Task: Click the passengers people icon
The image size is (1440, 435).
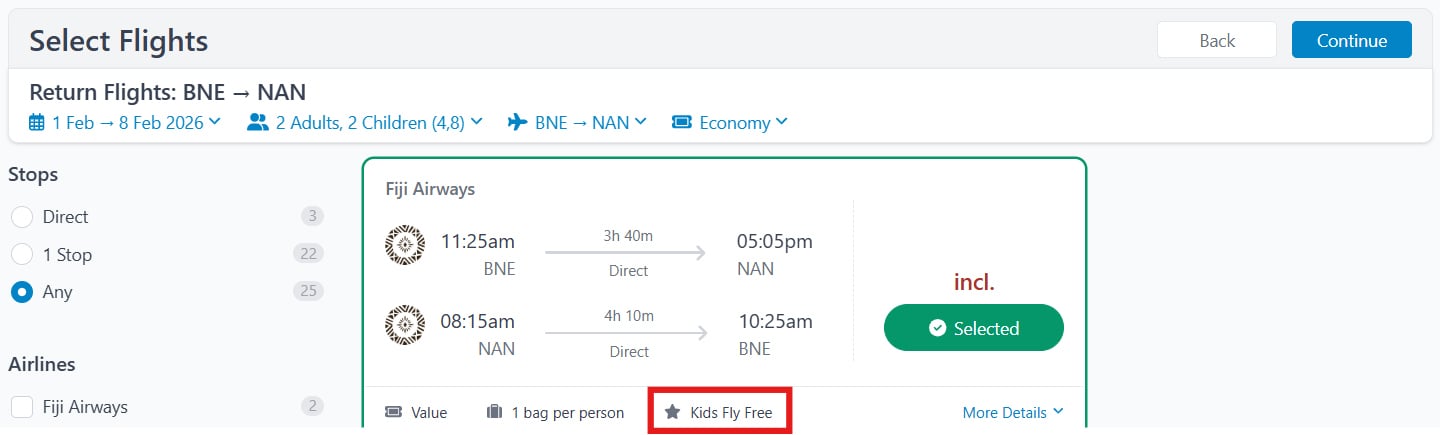Action: pyautogui.click(x=258, y=123)
